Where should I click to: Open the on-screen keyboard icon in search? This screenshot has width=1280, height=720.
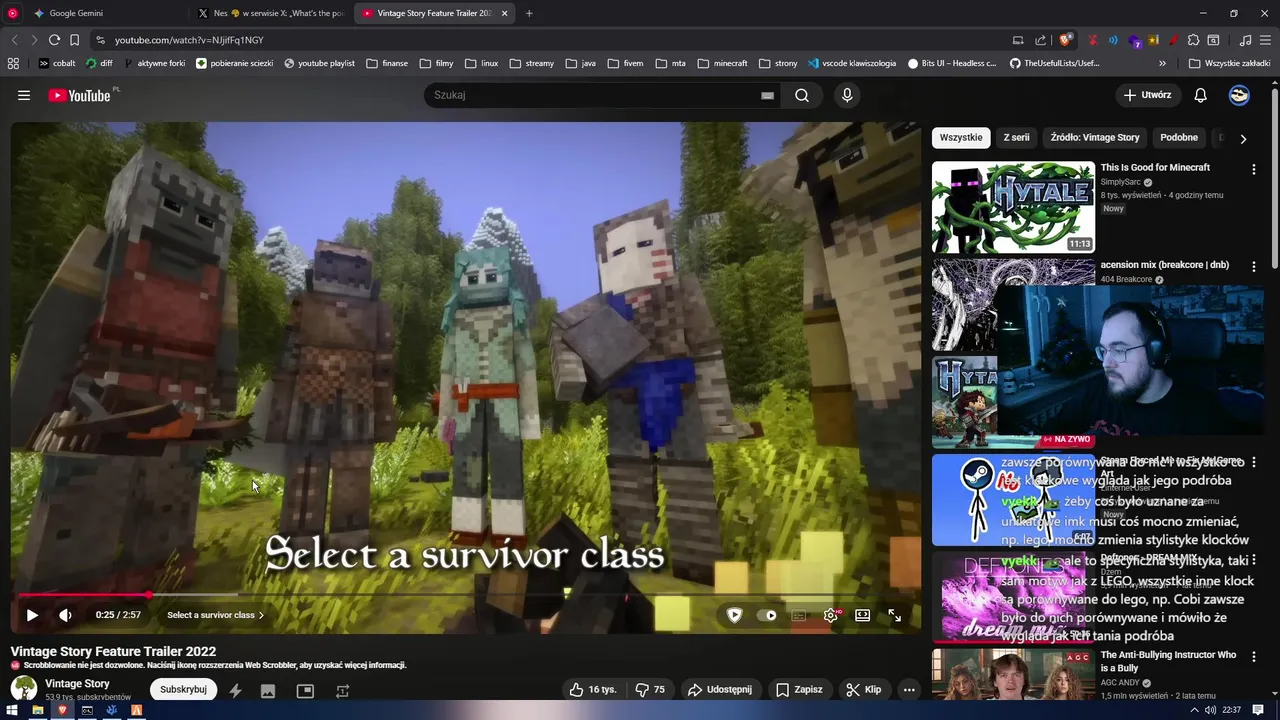coord(767,95)
